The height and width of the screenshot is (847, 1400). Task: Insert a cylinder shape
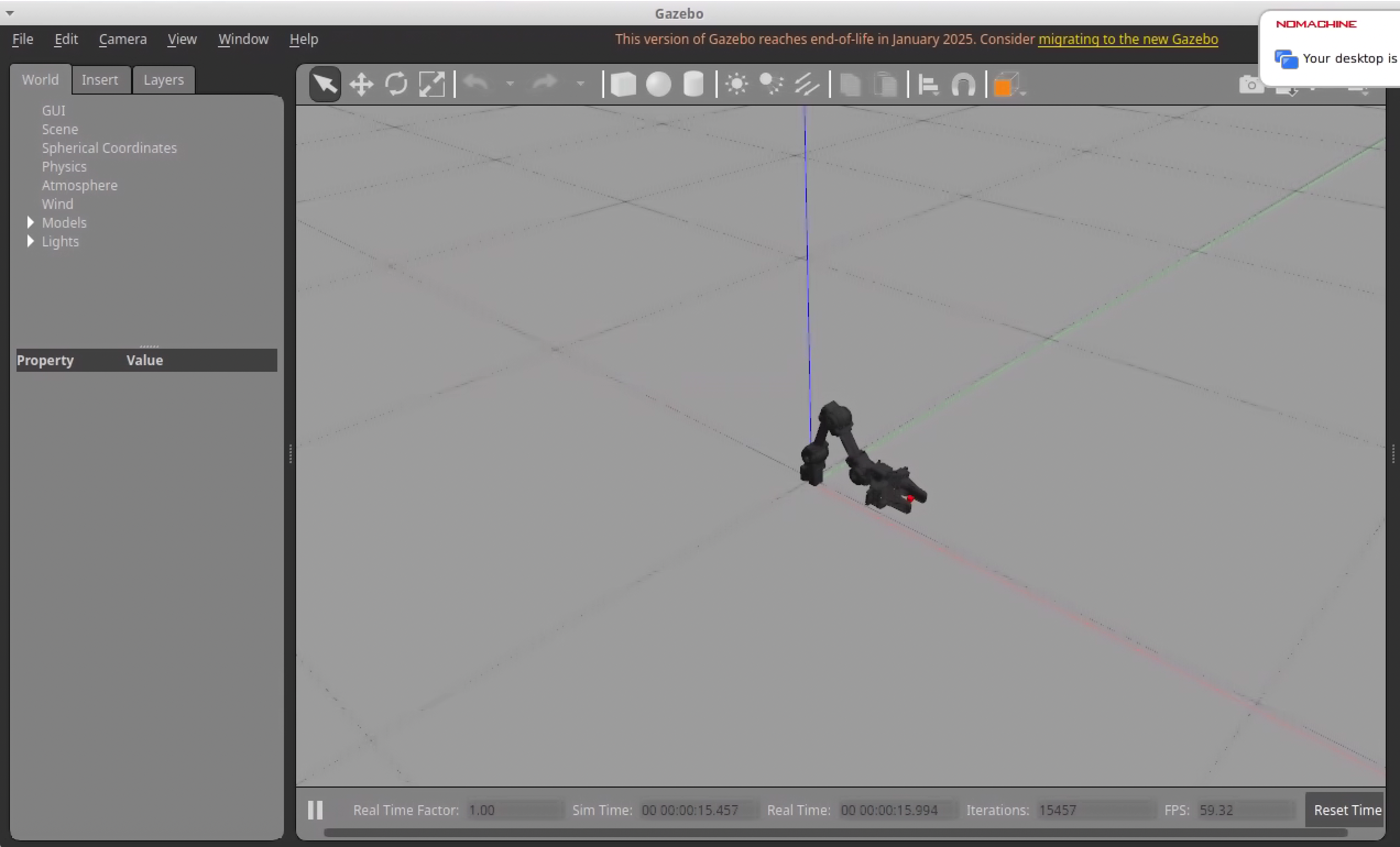[x=693, y=85]
